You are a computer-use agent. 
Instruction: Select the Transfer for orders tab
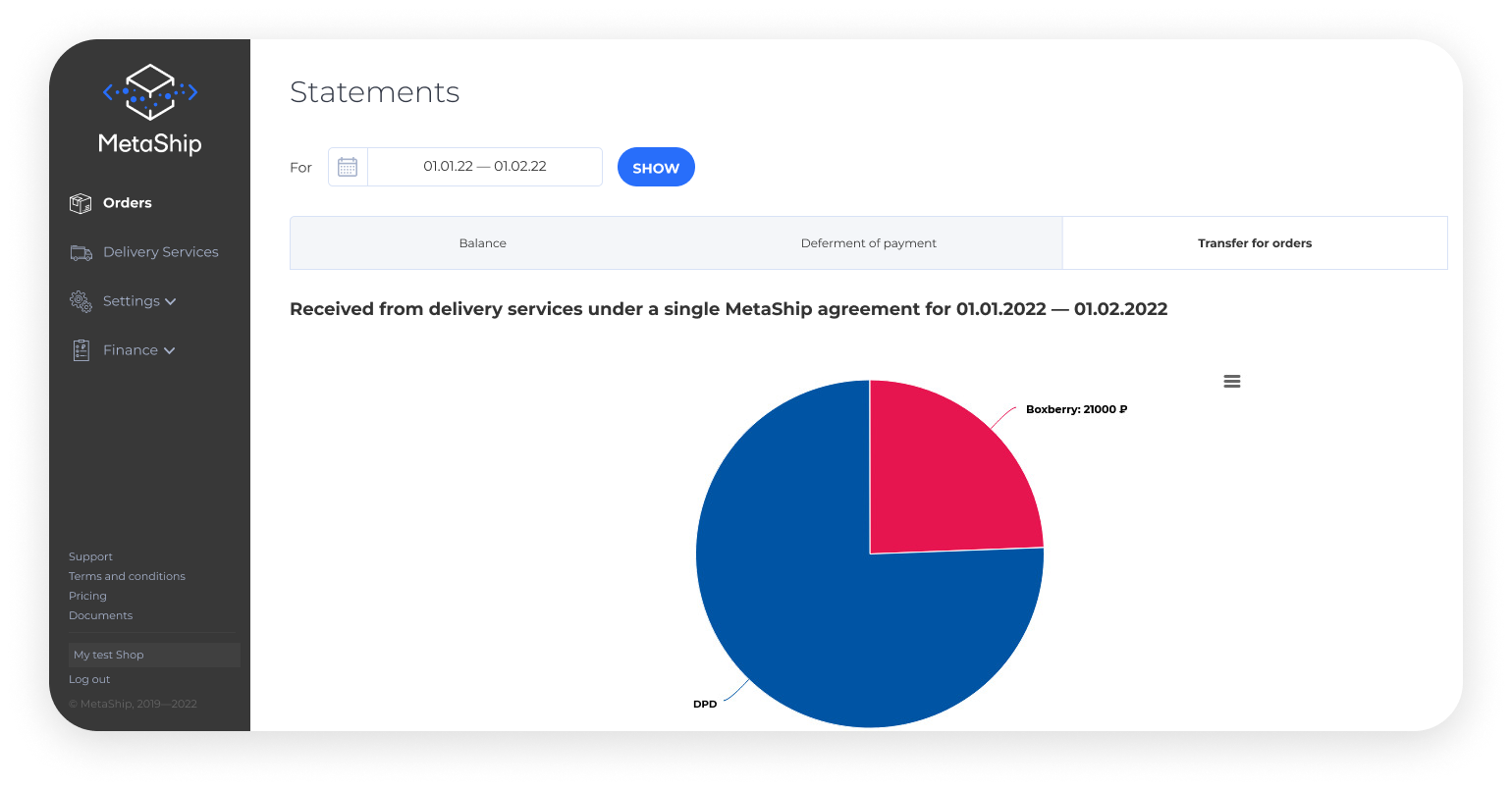tap(1255, 243)
